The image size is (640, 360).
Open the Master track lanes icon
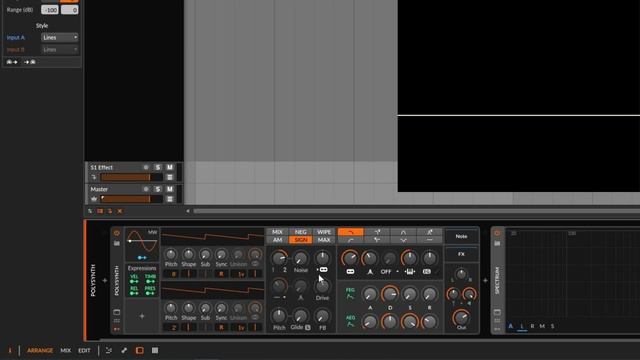[170, 199]
